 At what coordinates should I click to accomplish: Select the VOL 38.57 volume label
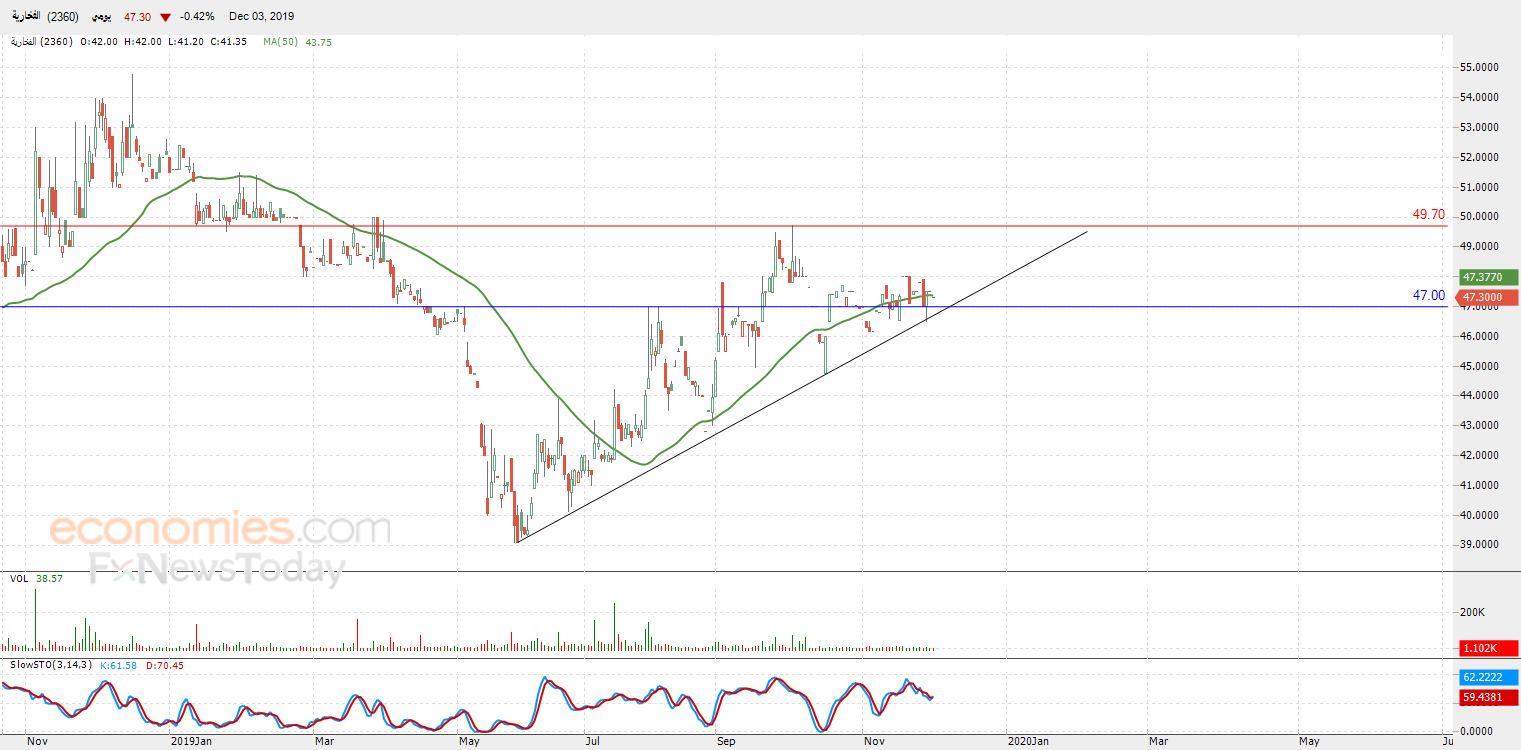[34, 578]
